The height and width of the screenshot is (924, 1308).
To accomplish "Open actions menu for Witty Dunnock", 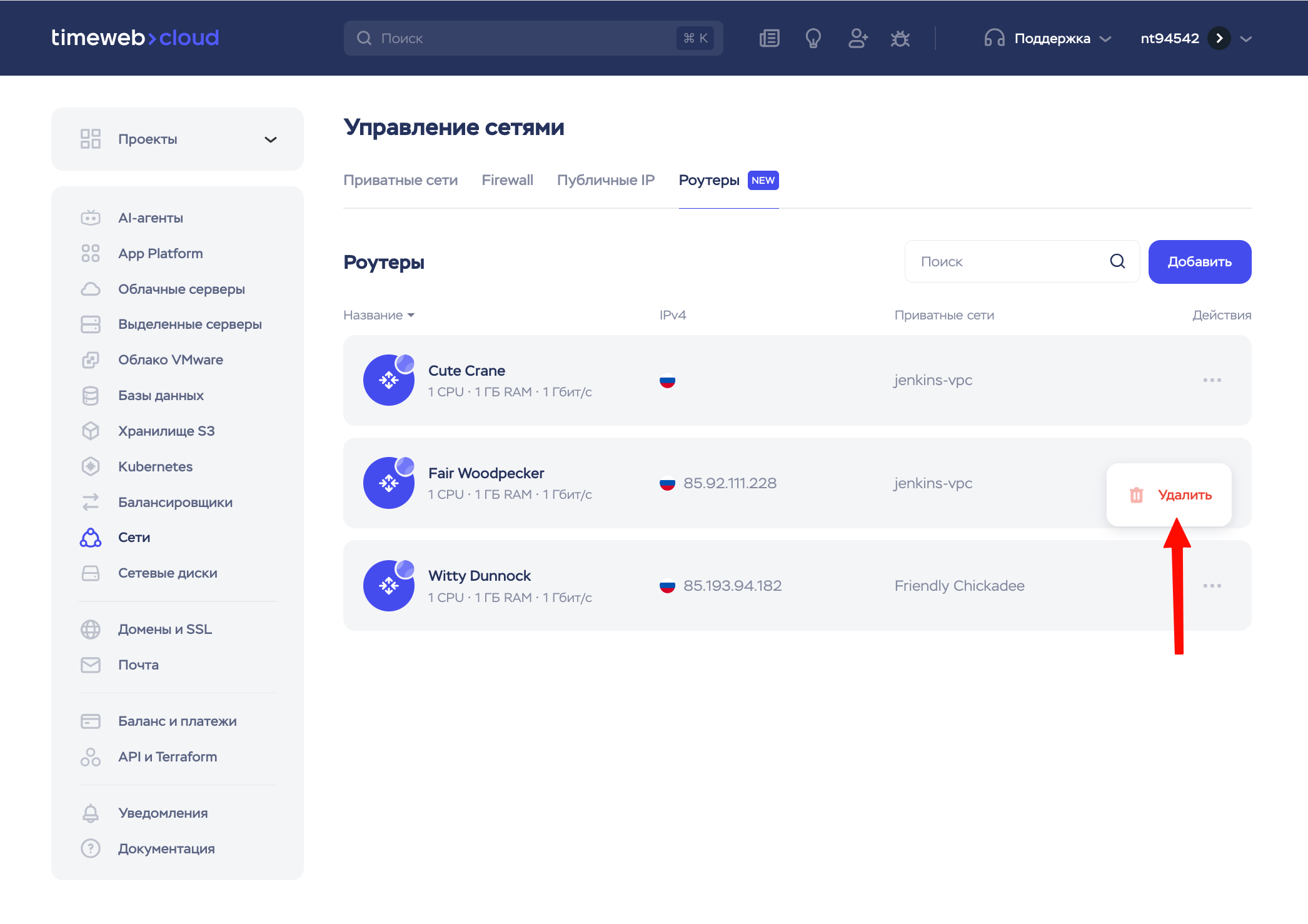I will [x=1212, y=586].
